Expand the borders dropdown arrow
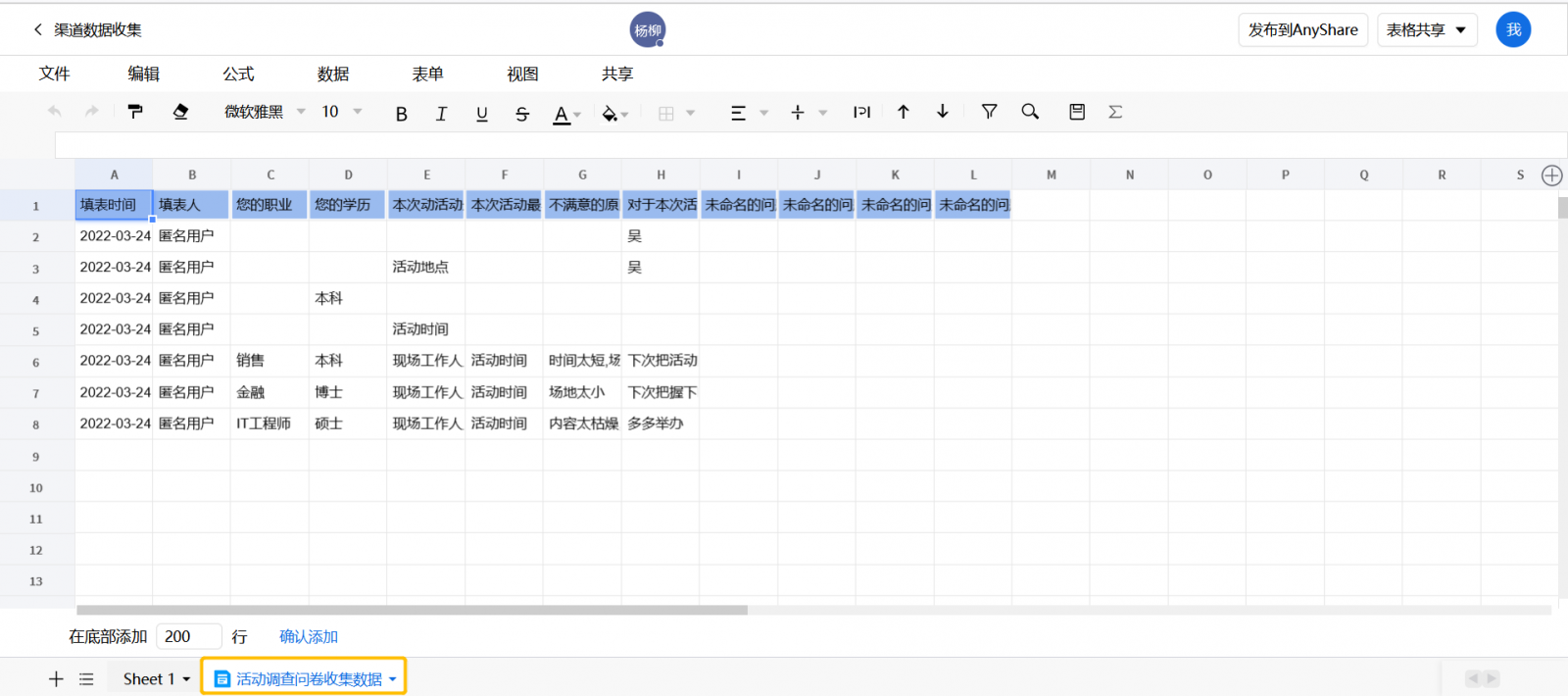This screenshot has height=696, width=1568. (691, 113)
